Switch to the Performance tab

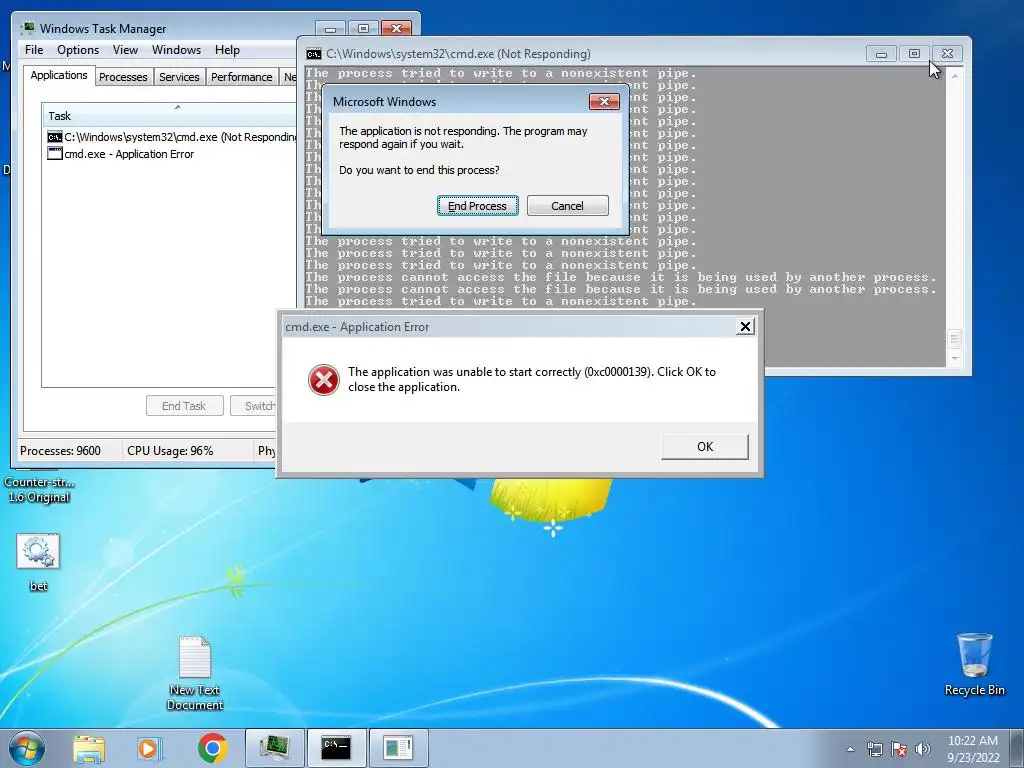click(x=242, y=77)
